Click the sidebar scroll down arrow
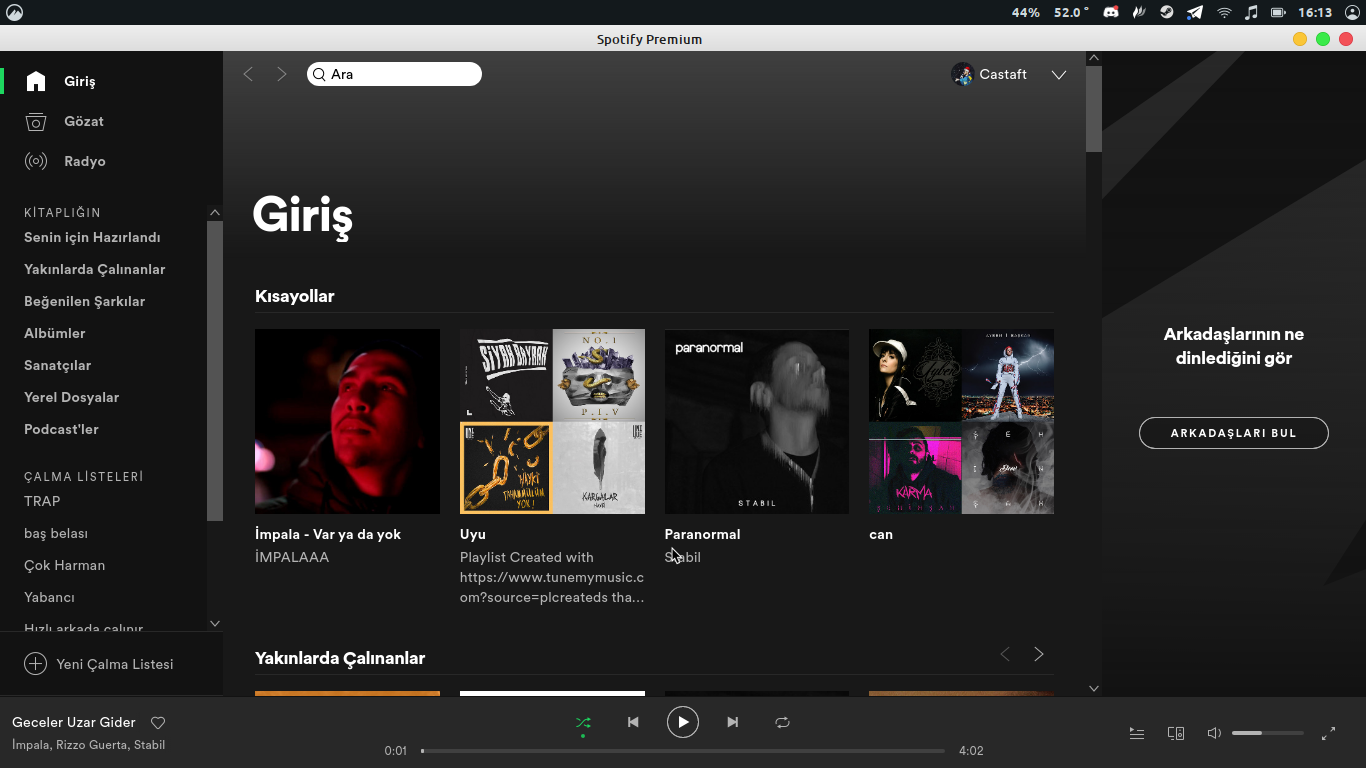This screenshot has height=768, width=1366. (215, 623)
